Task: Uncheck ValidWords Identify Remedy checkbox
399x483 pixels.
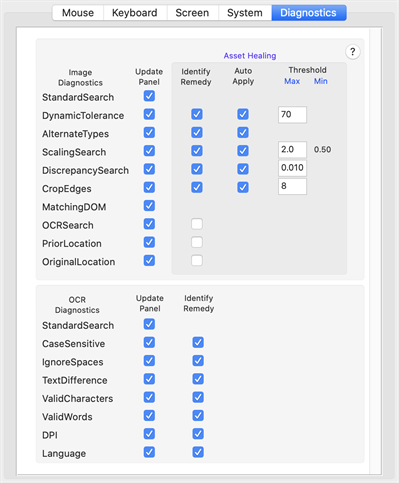Action: tap(198, 416)
